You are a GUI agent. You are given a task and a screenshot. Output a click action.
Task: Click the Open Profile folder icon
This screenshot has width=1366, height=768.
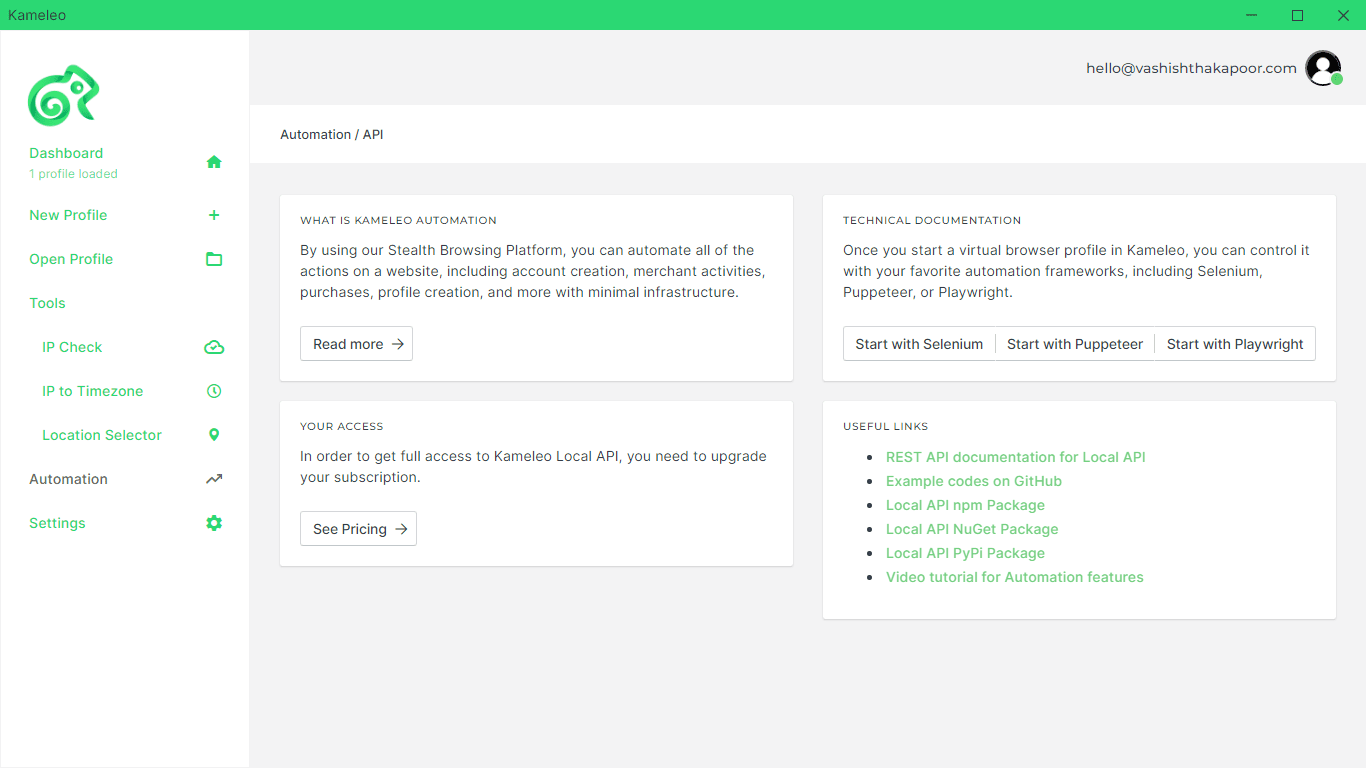214,259
